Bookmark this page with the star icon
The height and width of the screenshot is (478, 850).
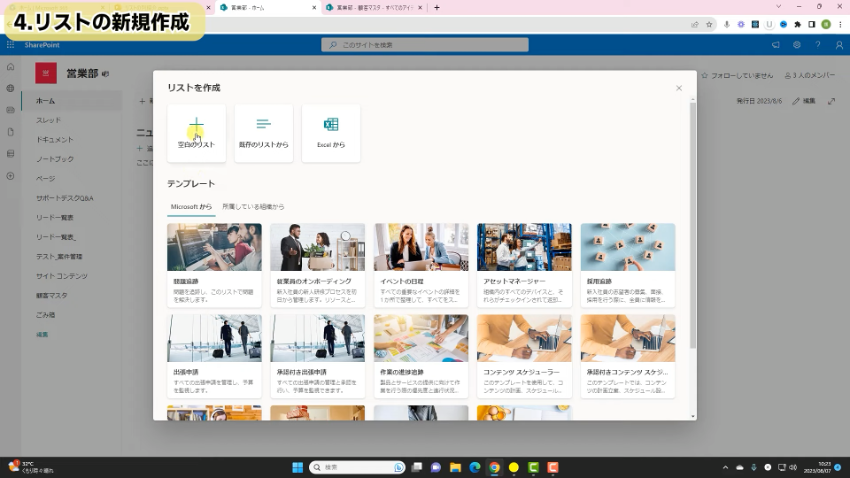pyautogui.click(x=709, y=24)
